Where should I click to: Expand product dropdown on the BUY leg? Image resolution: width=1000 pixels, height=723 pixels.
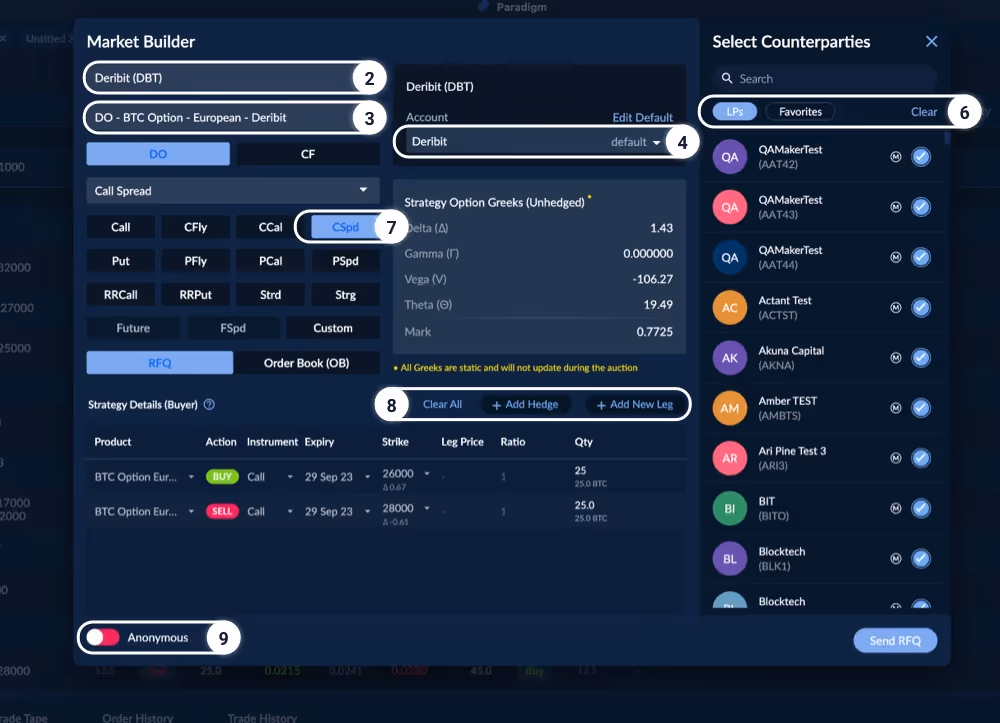[191, 477]
